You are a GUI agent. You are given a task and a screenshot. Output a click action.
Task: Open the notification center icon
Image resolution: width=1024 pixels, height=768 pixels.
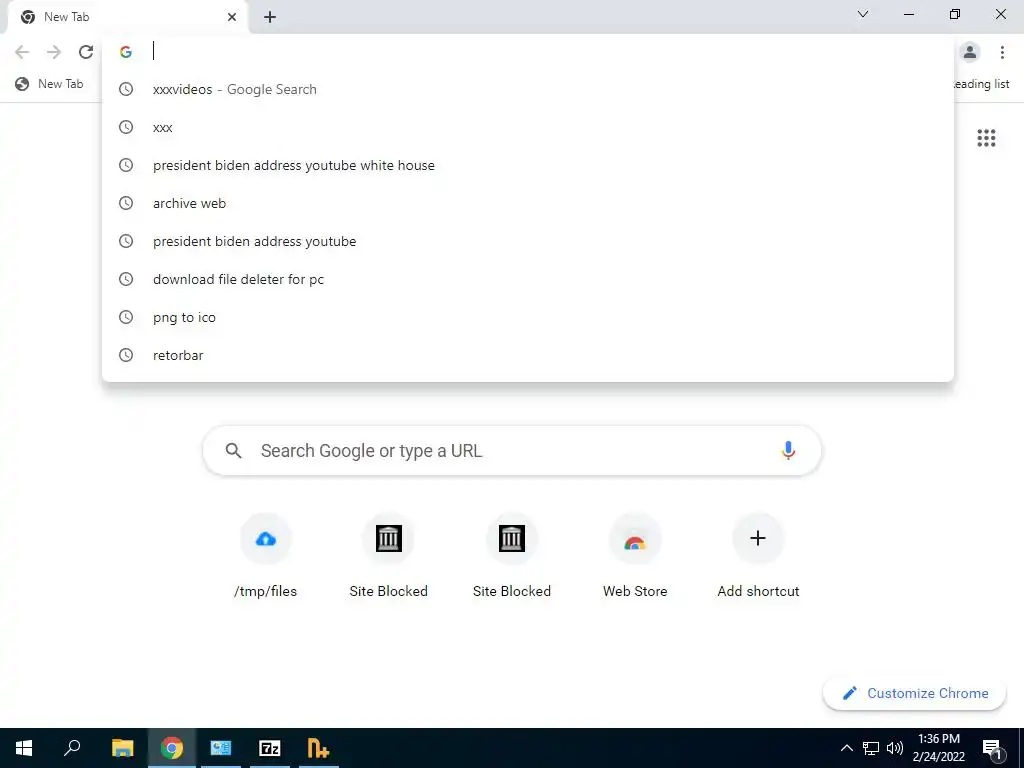993,748
